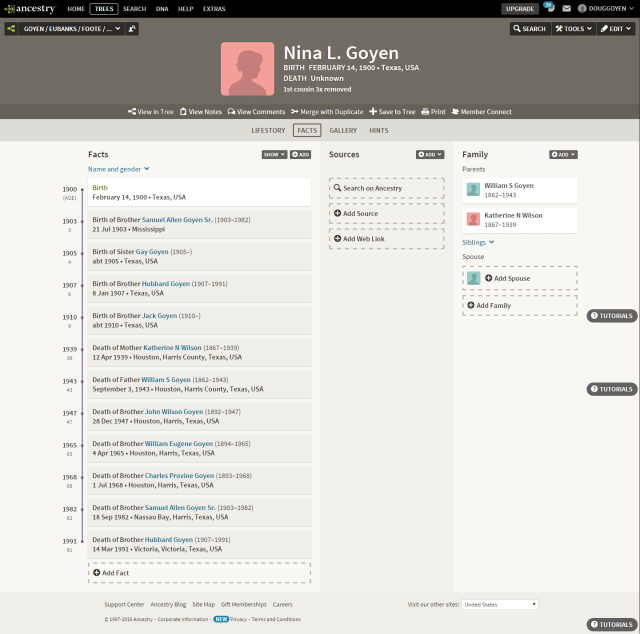This screenshot has width=640, height=634.
Task: Open the notifications bell icon
Action: tap(549, 7)
